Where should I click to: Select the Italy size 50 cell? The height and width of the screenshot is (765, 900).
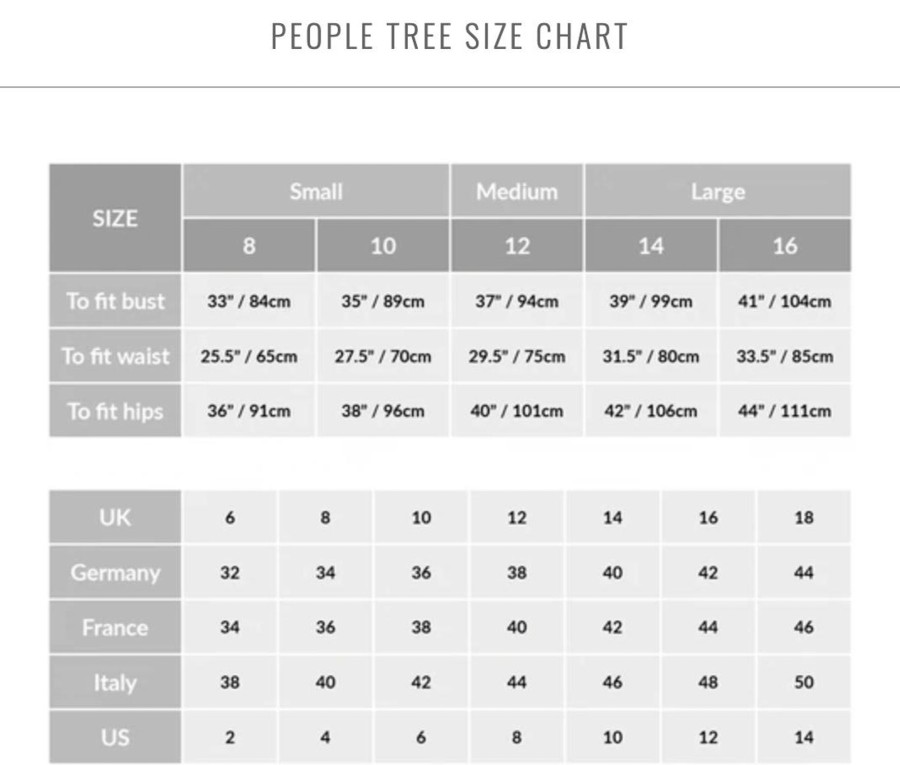coord(804,682)
